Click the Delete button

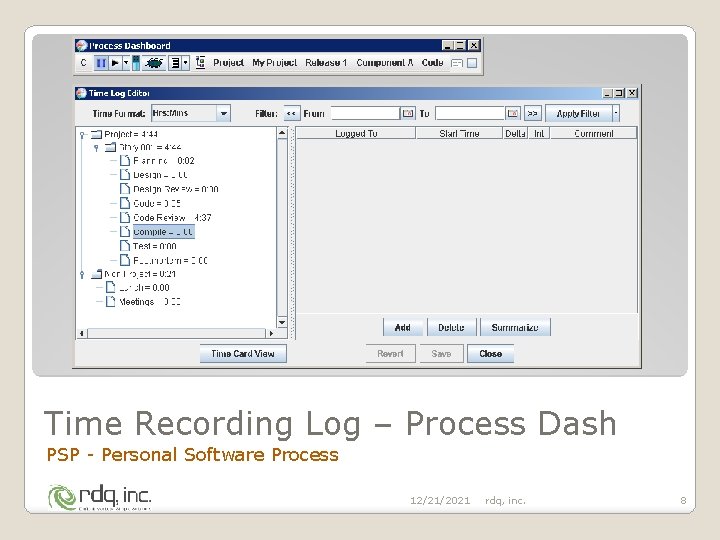[x=451, y=327]
